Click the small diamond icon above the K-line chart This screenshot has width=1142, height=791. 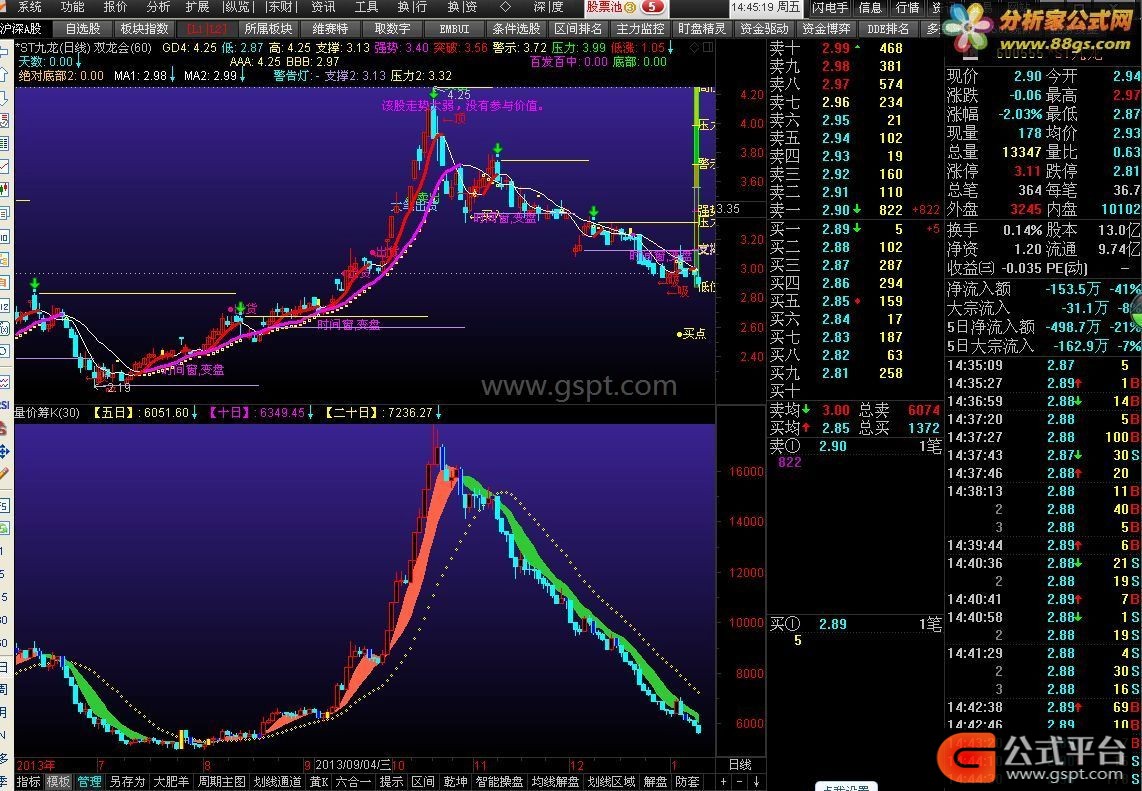[x=694, y=47]
